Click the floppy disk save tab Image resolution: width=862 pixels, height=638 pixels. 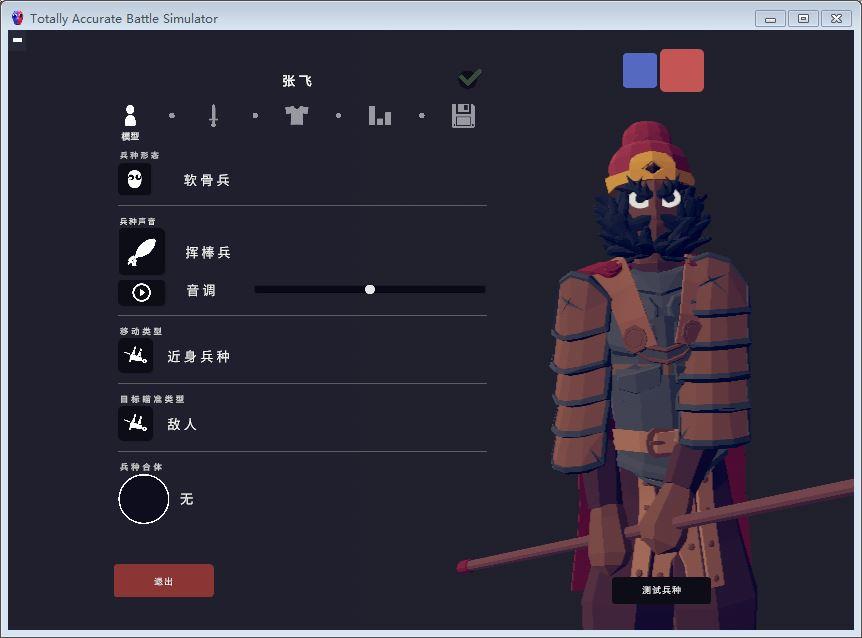pos(463,115)
